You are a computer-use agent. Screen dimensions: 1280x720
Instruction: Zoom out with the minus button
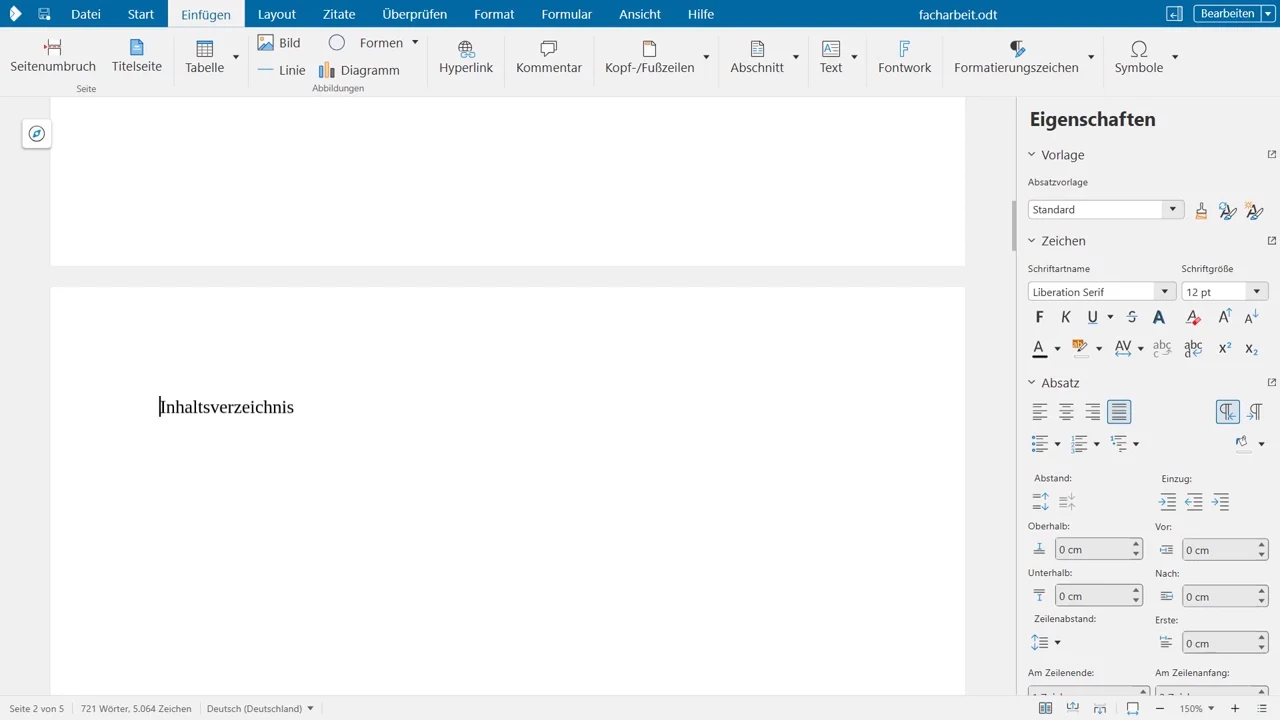point(1160,709)
